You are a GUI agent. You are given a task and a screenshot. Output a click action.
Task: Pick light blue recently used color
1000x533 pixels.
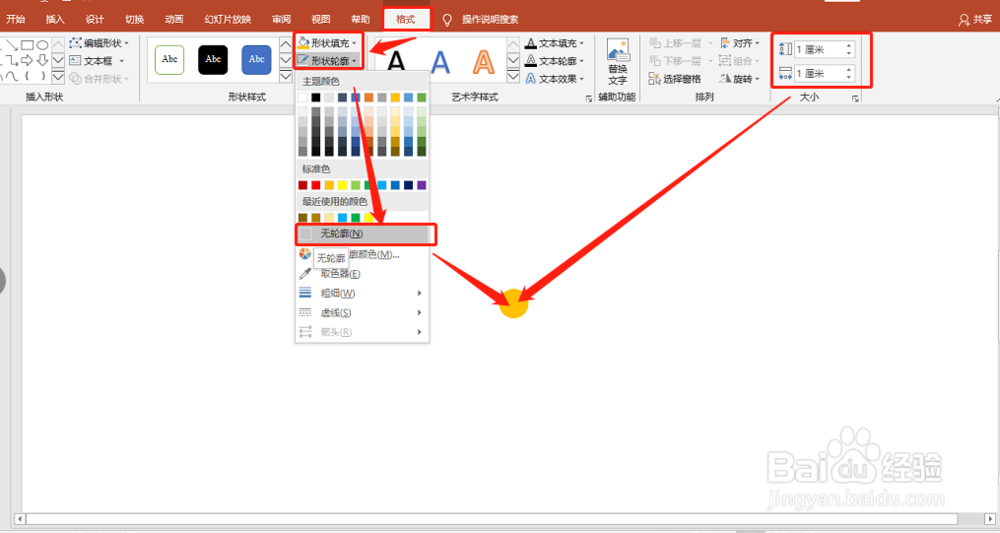[342, 218]
